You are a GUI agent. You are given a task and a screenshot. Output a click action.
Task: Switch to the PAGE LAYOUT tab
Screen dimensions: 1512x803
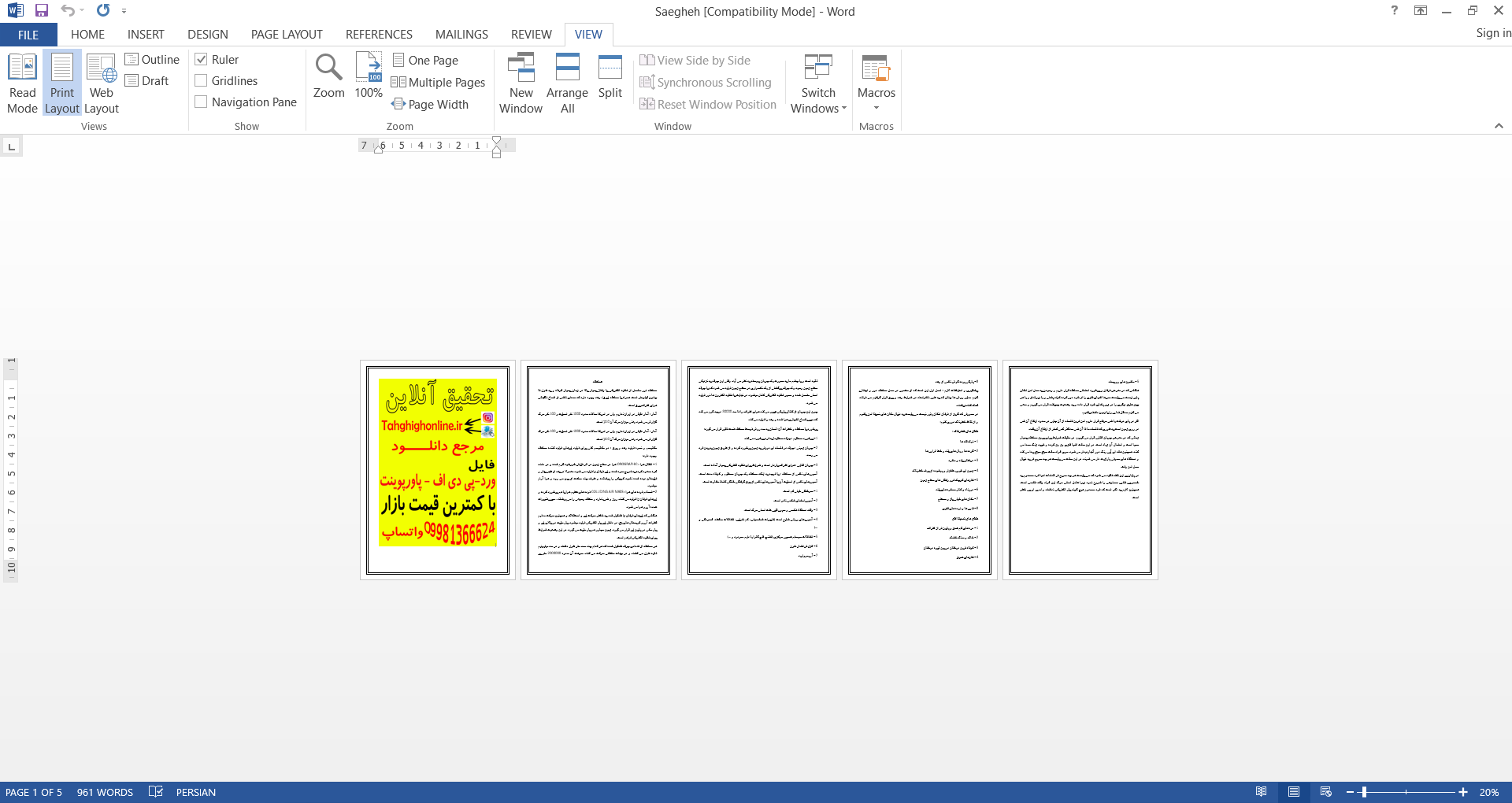pyautogui.click(x=287, y=35)
